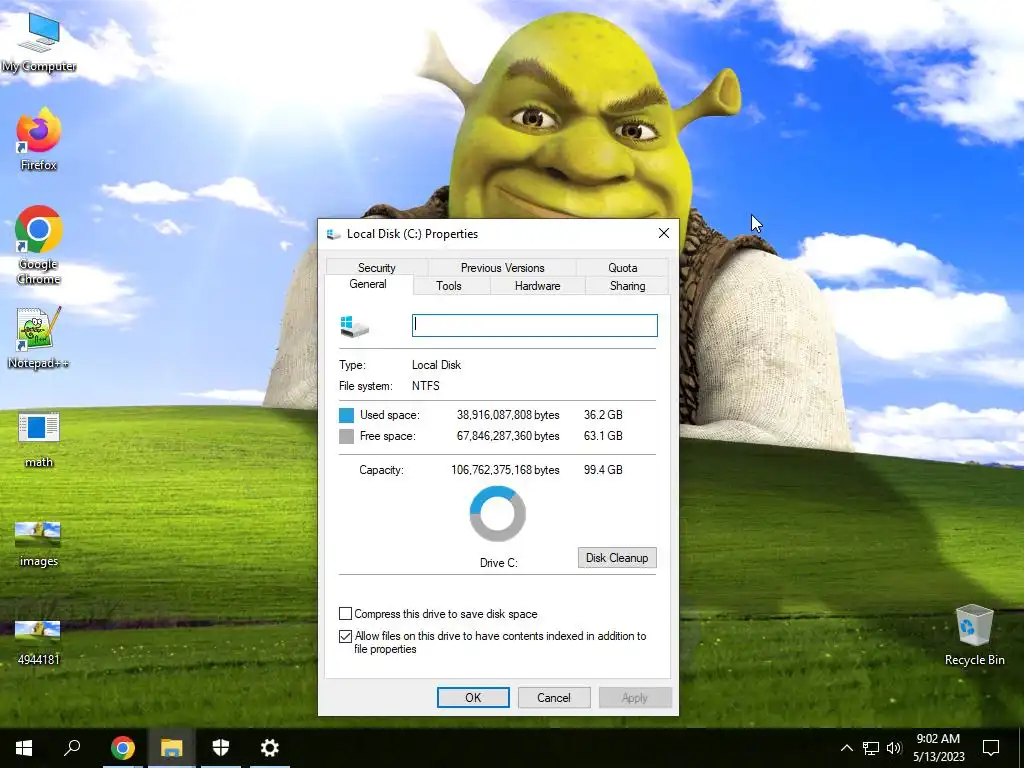Select the General tab
The height and width of the screenshot is (768, 1024).
click(x=368, y=284)
